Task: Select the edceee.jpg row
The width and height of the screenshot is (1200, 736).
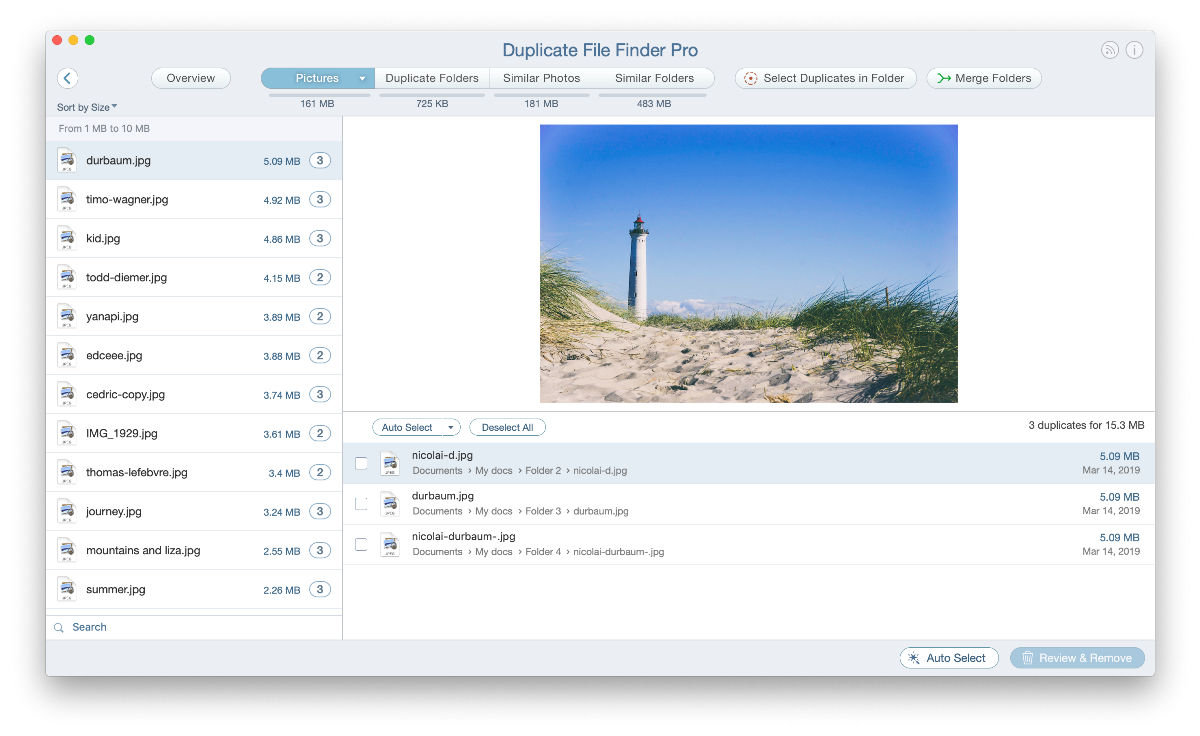Action: pos(194,355)
